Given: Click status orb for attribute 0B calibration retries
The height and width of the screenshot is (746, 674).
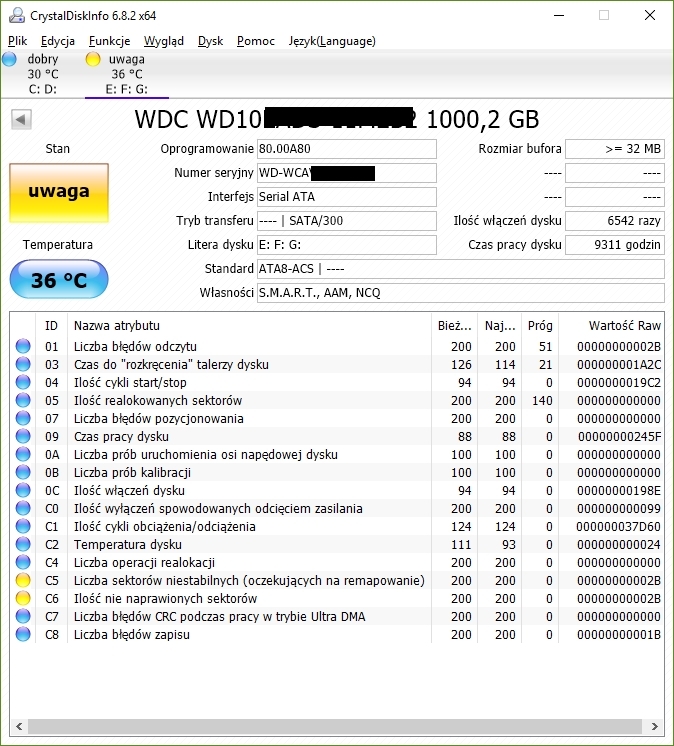Looking at the screenshot, I should click(23, 472).
